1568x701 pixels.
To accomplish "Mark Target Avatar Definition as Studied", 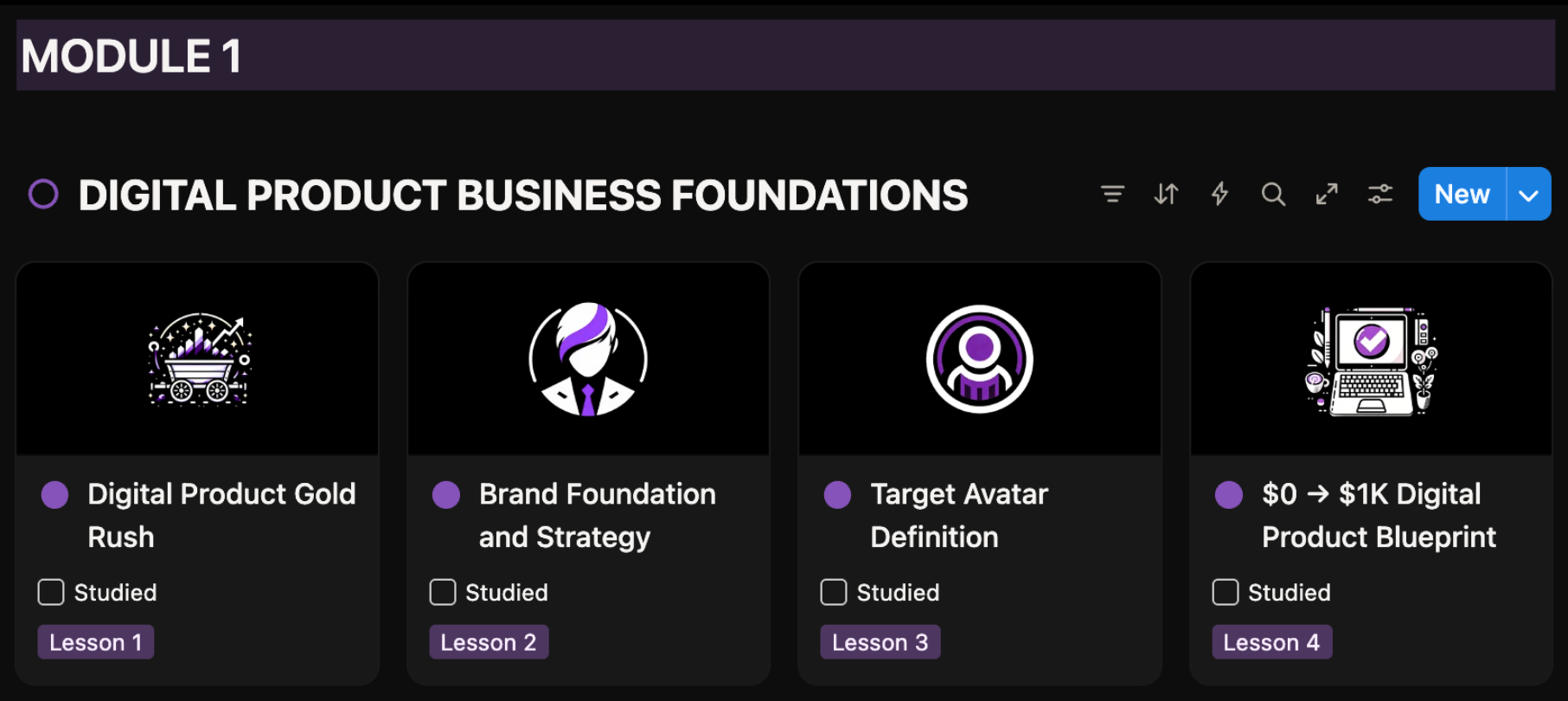I will point(834,592).
